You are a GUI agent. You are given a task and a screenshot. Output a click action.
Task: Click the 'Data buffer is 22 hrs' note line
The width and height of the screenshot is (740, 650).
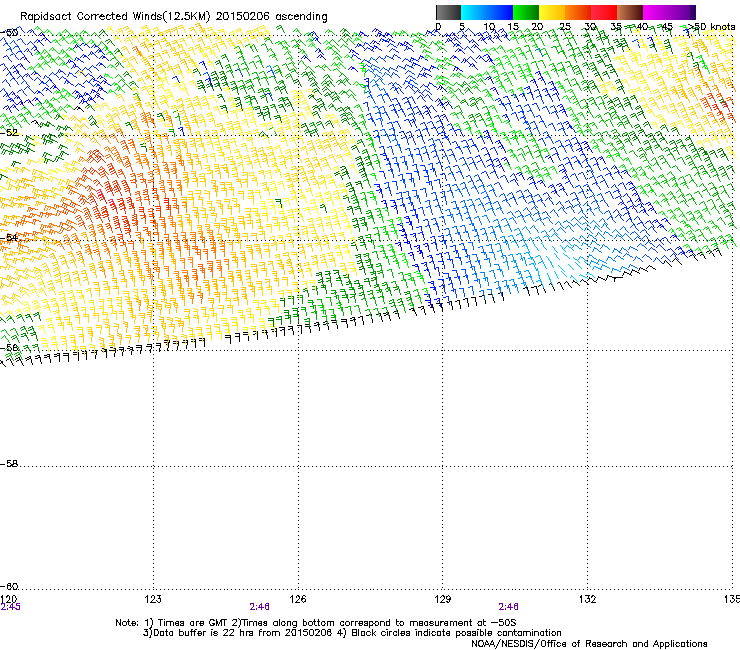pos(352,633)
